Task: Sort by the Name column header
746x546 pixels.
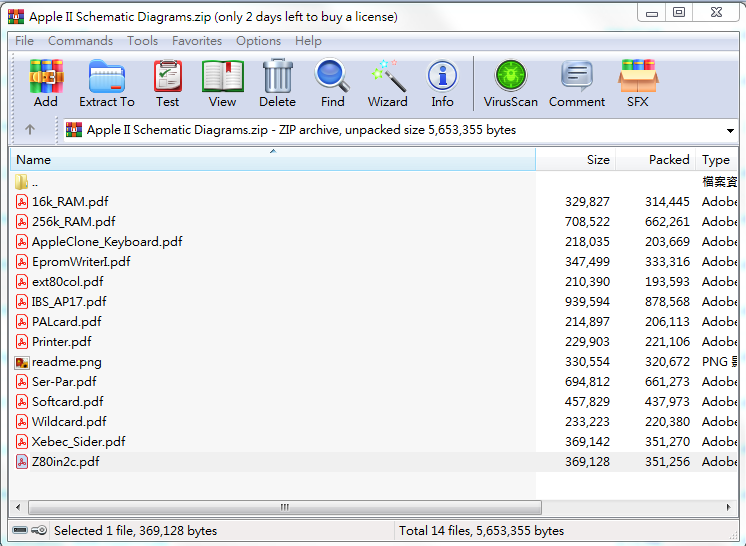Action: click(273, 159)
